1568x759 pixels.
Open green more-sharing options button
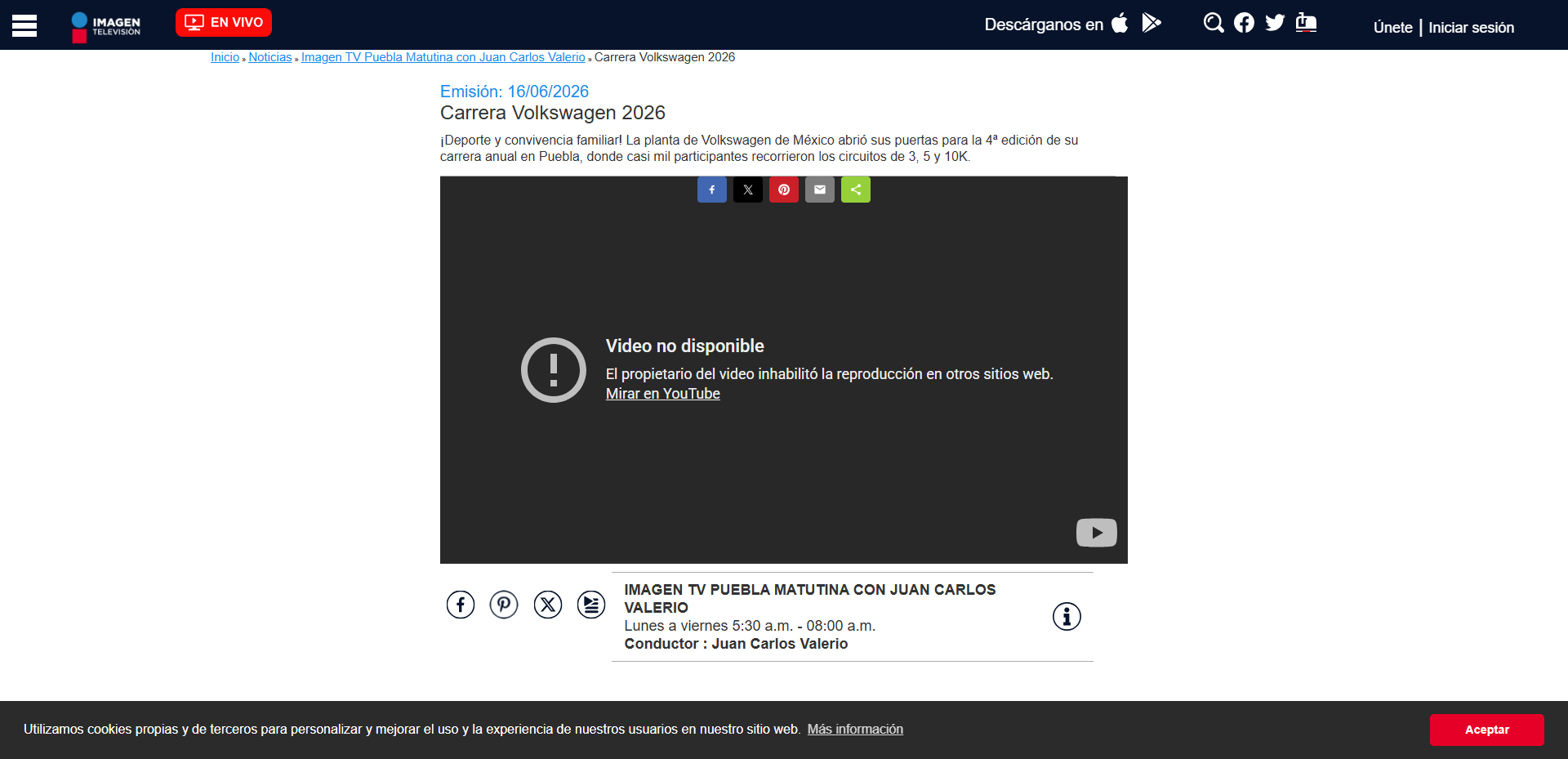pyautogui.click(x=856, y=190)
